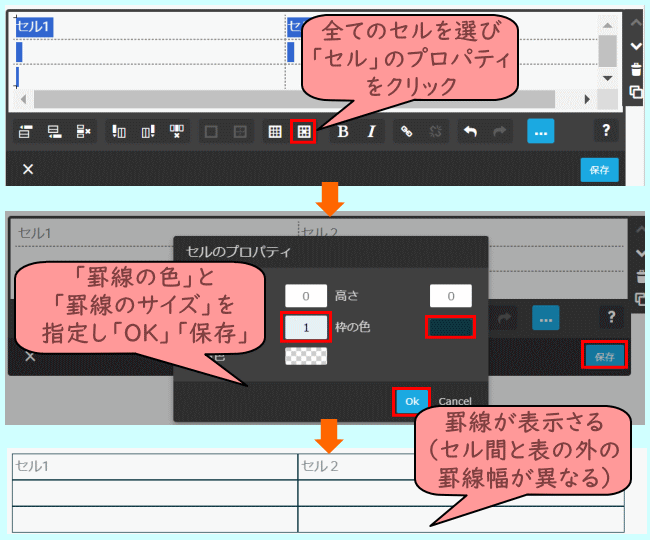Click the highlighted セル1 cell in the top editor

click(34, 27)
